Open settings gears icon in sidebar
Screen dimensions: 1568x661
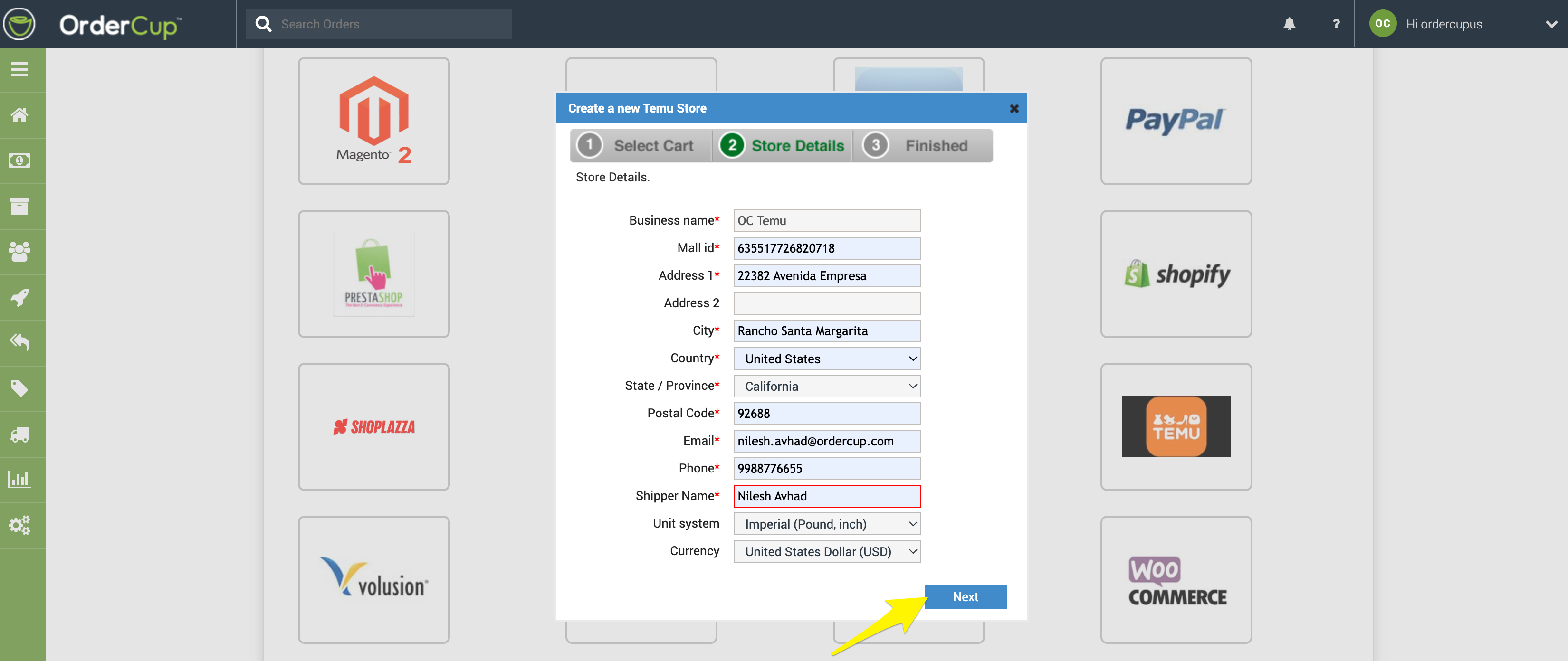[x=19, y=525]
